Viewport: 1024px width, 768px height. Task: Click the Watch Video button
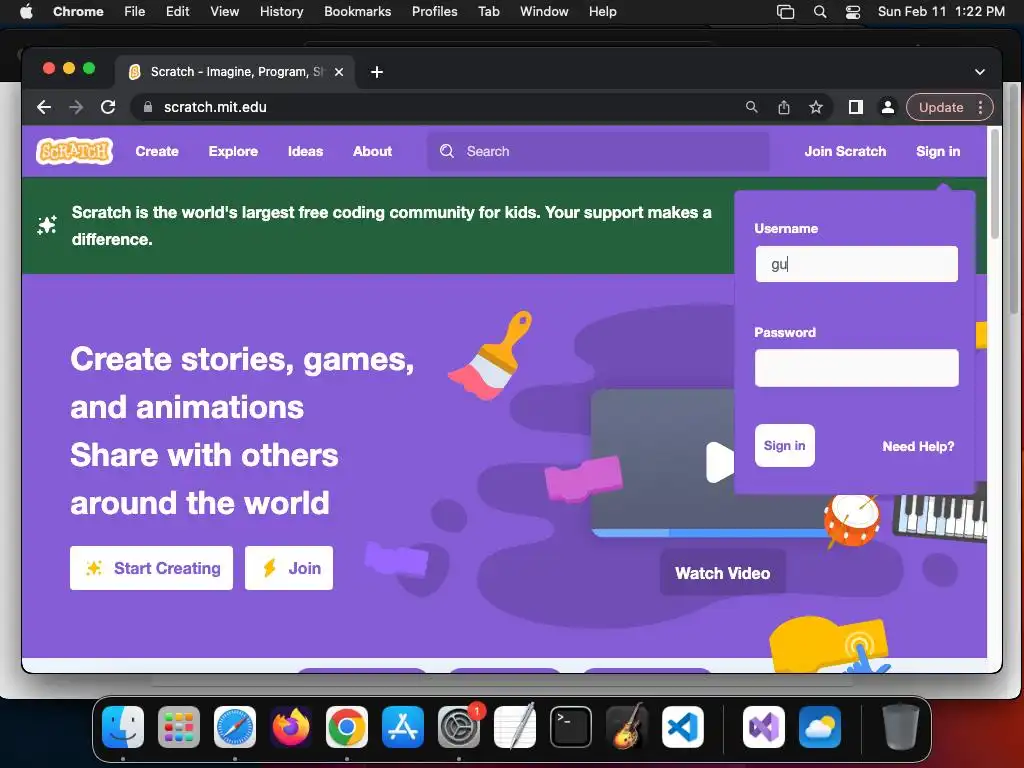click(x=722, y=573)
